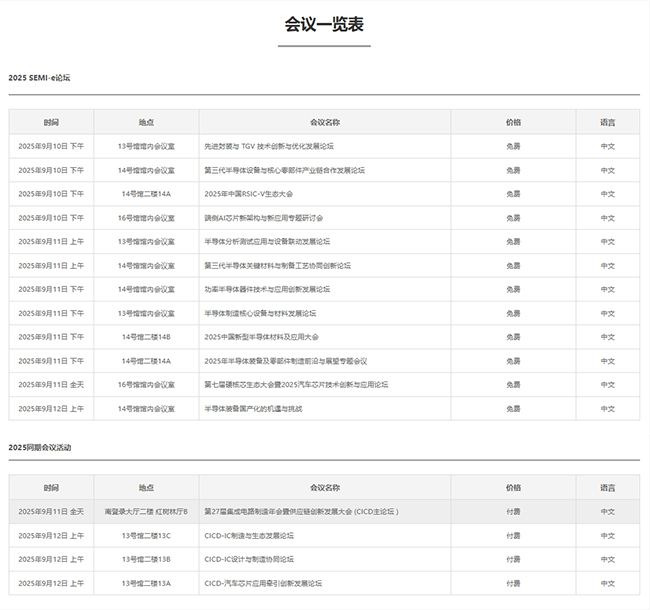Click 2025年9月11日 全天 in CICD主论坛 row

pos(51,512)
